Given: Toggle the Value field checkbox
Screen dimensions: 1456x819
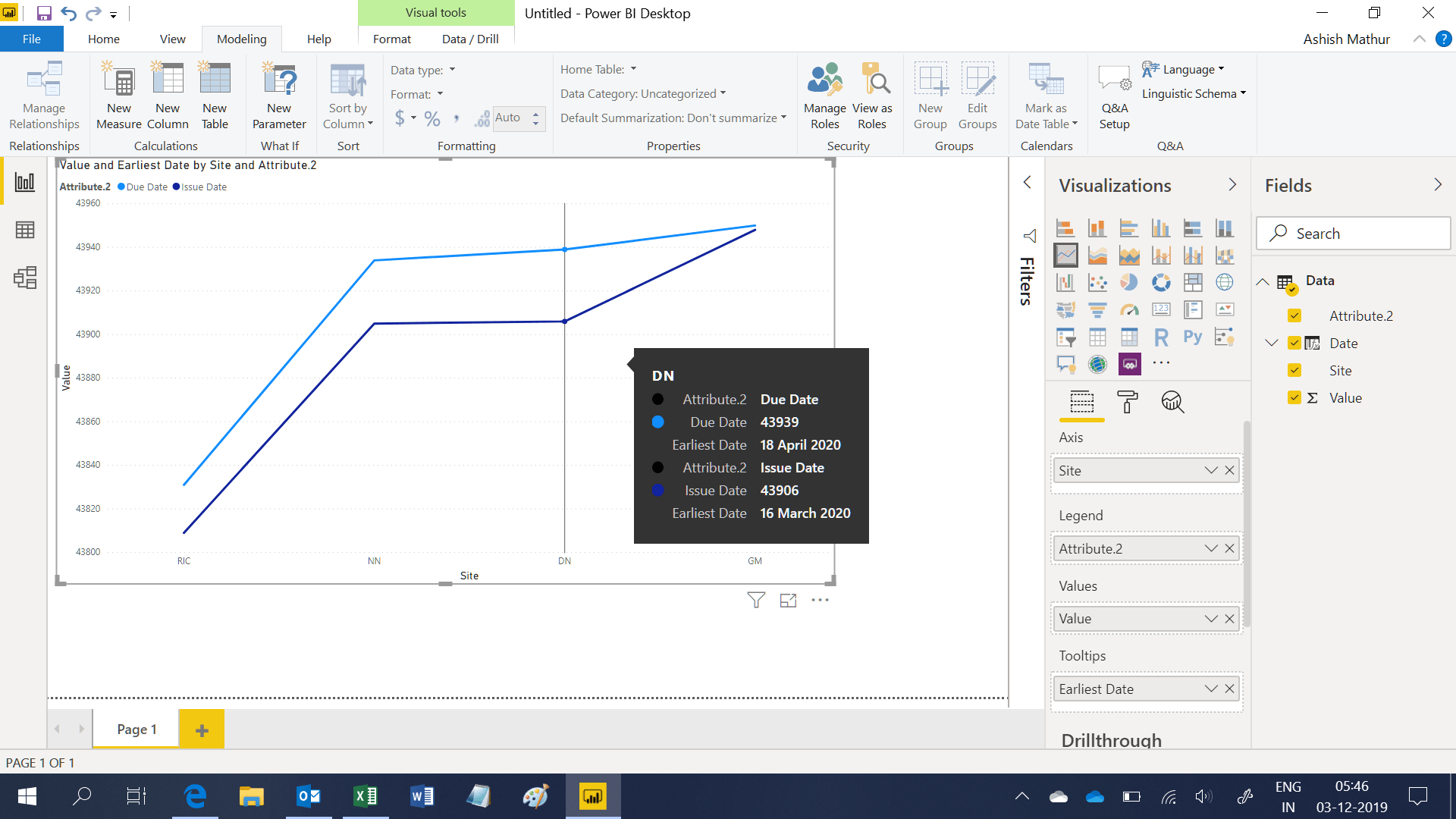Looking at the screenshot, I should coord(1294,397).
